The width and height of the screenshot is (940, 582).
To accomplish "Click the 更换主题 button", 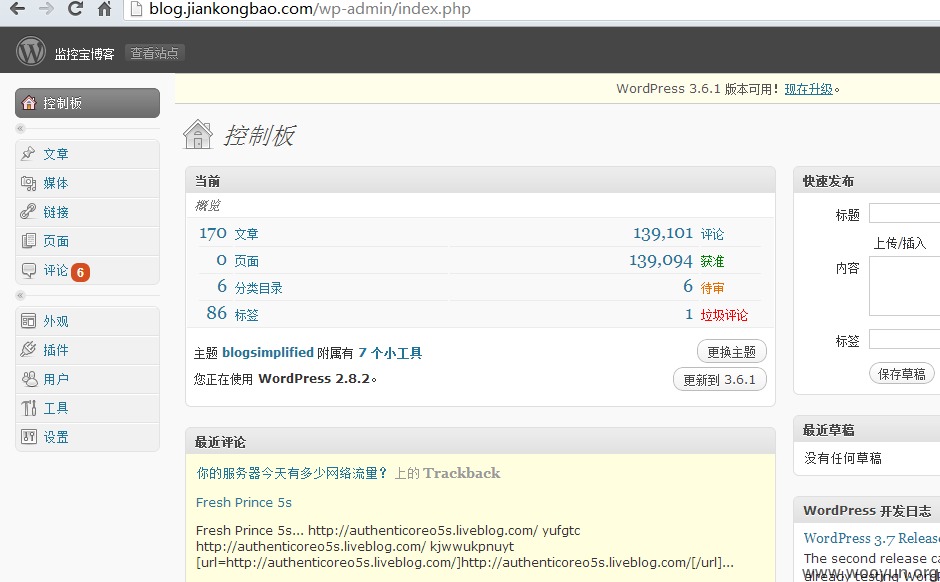I will pyautogui.click(x=731, y=352).
